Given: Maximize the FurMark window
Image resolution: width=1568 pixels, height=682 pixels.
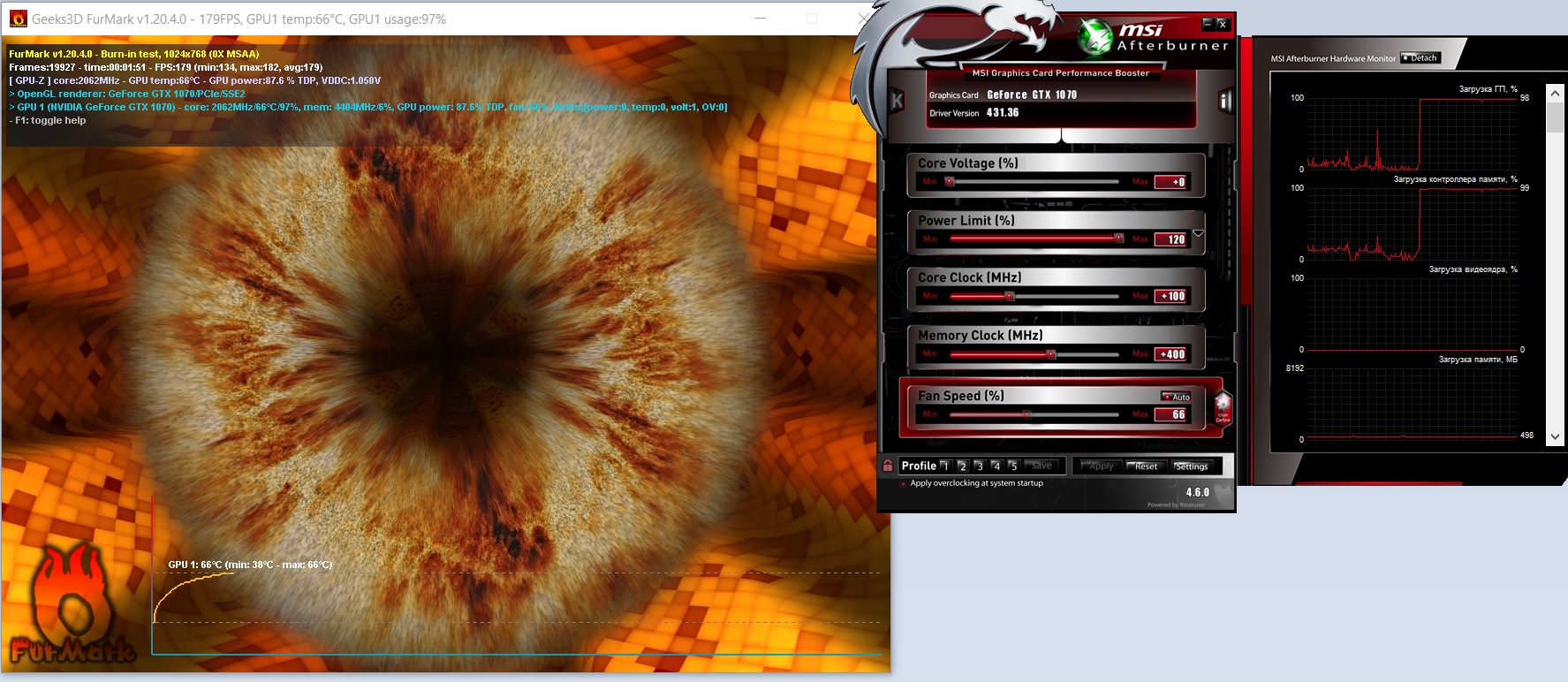Looking at the screenshot, I should pos(812,19).
